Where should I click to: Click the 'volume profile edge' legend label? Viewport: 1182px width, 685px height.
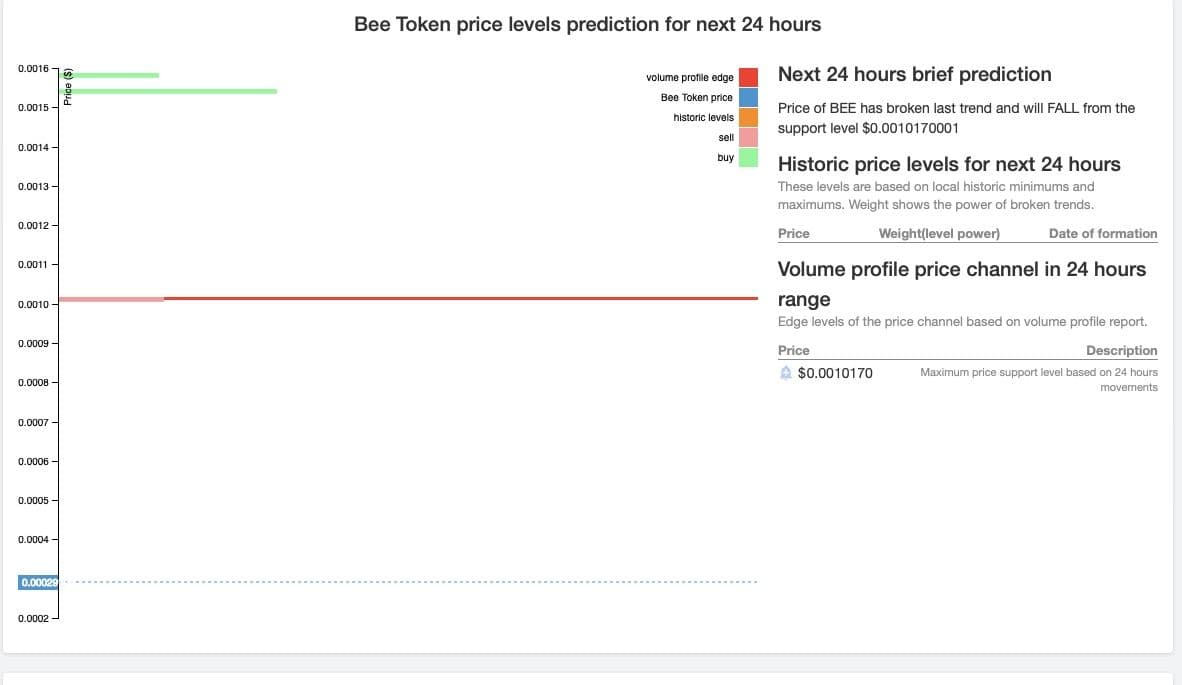click(689, 78)
